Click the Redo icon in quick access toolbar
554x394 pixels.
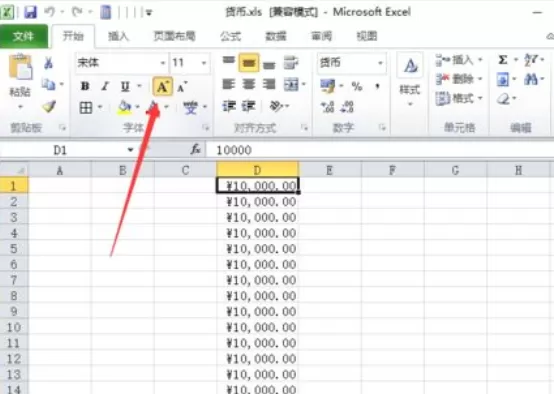(x=77, y=12)
